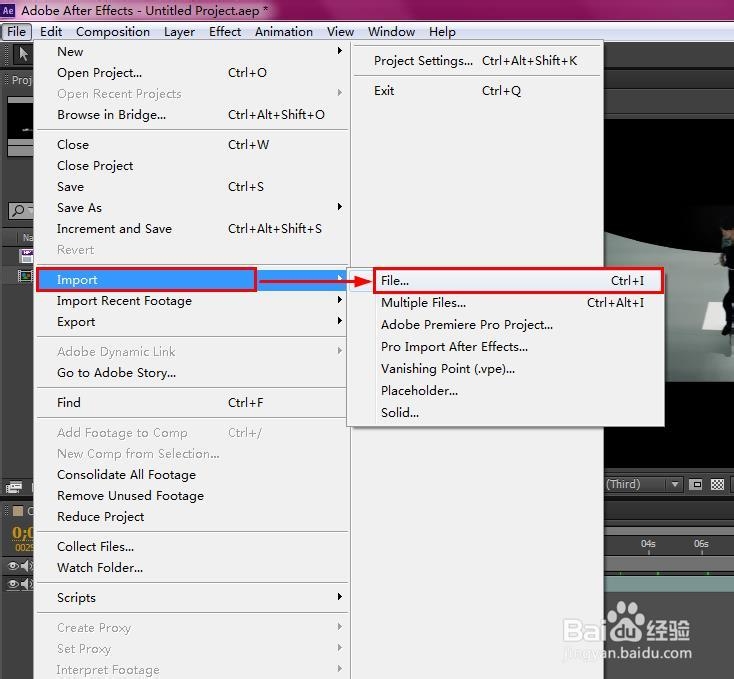
Task: Choose Increment and Save
Action: (x=192, y=229)
